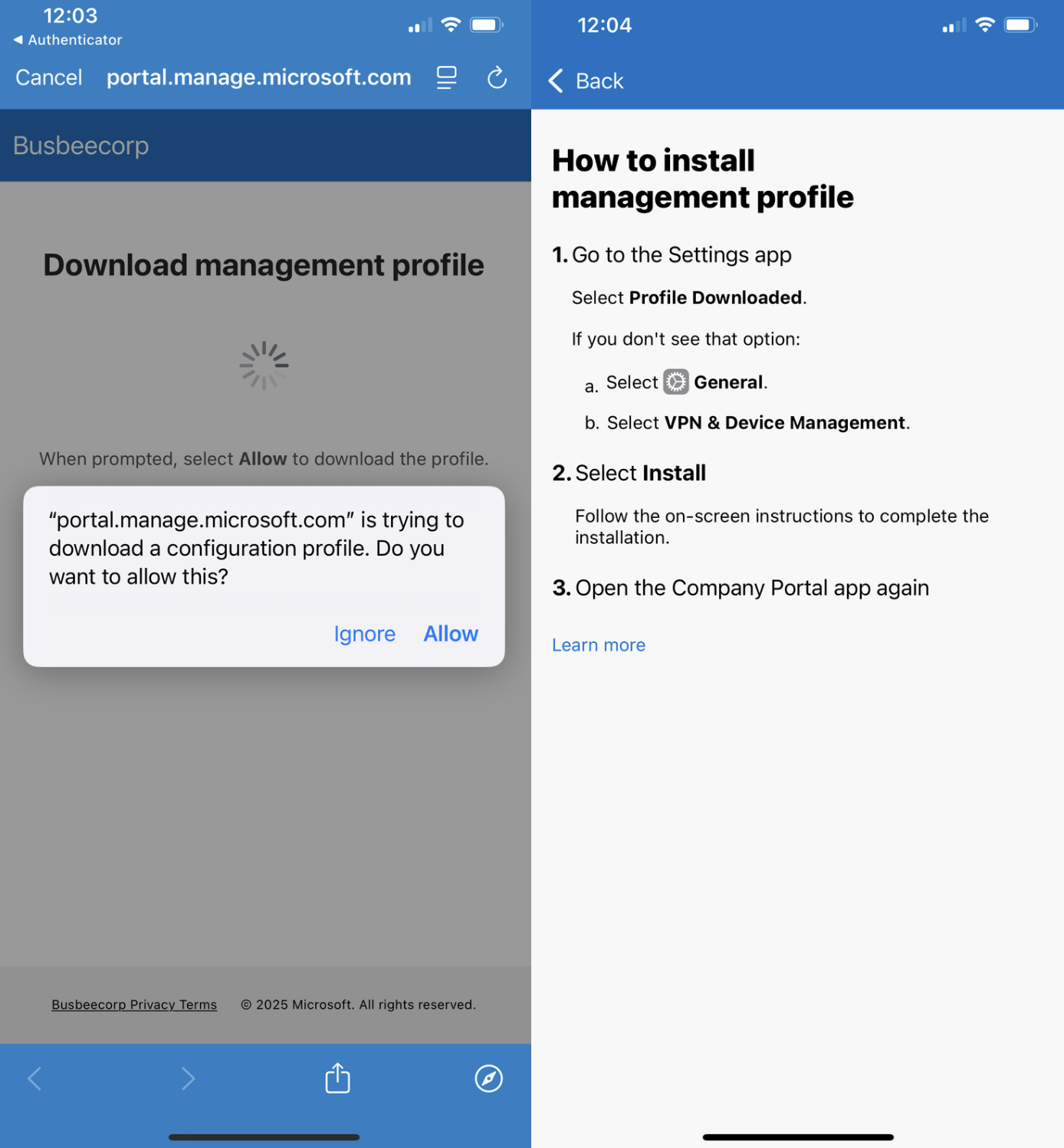Tap the forward arrow in Safari bottom toolbar

click(x=189, y=1078)
